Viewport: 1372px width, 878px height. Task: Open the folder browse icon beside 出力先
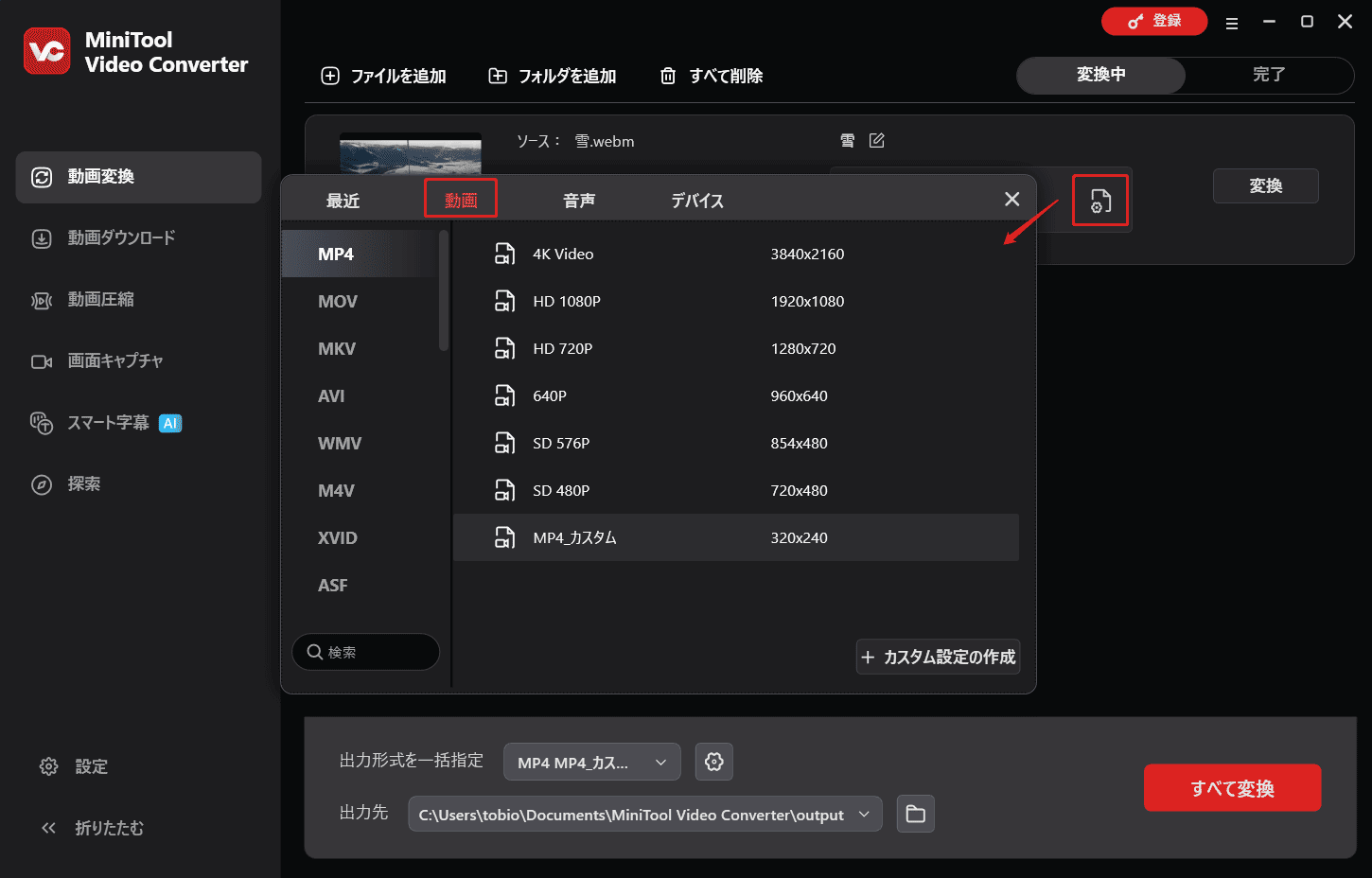point(915,813)
